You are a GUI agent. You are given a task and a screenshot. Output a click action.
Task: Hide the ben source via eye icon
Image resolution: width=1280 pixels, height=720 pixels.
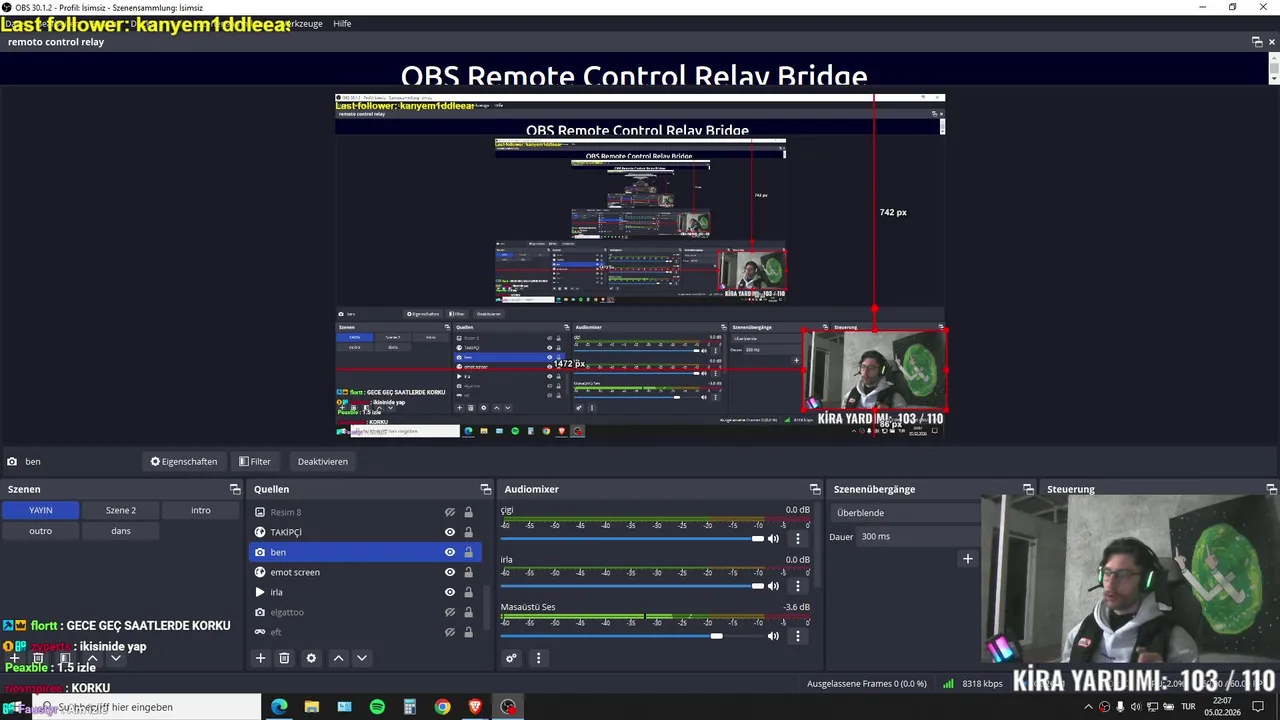pos(450,552)
